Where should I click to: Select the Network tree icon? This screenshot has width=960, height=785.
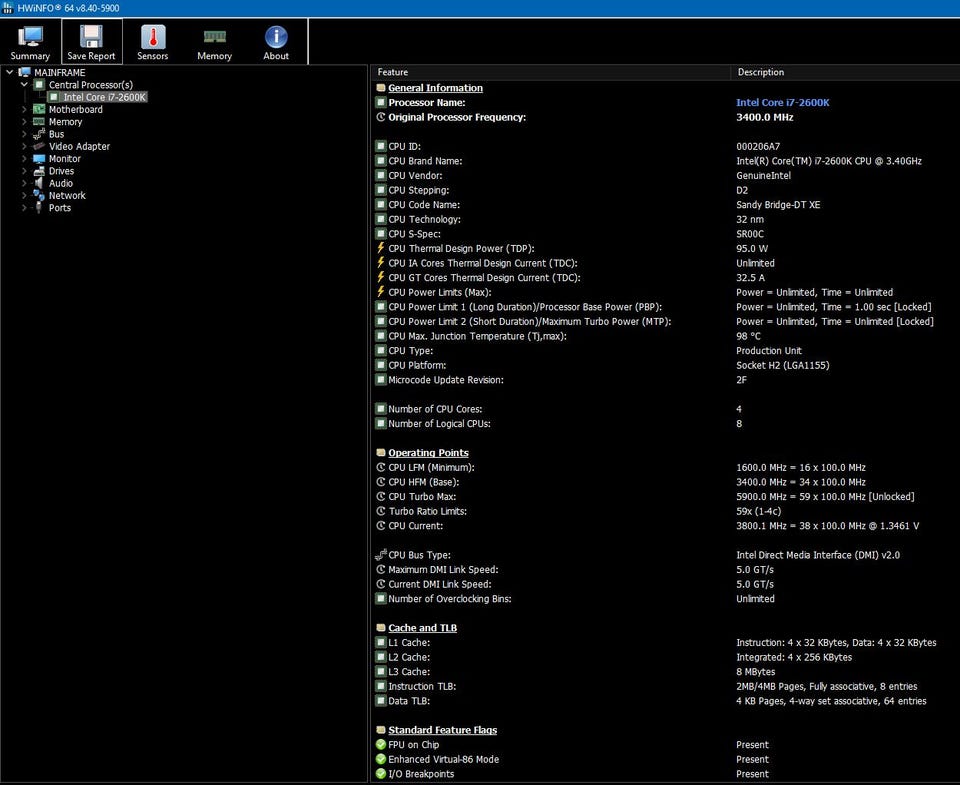39,195
